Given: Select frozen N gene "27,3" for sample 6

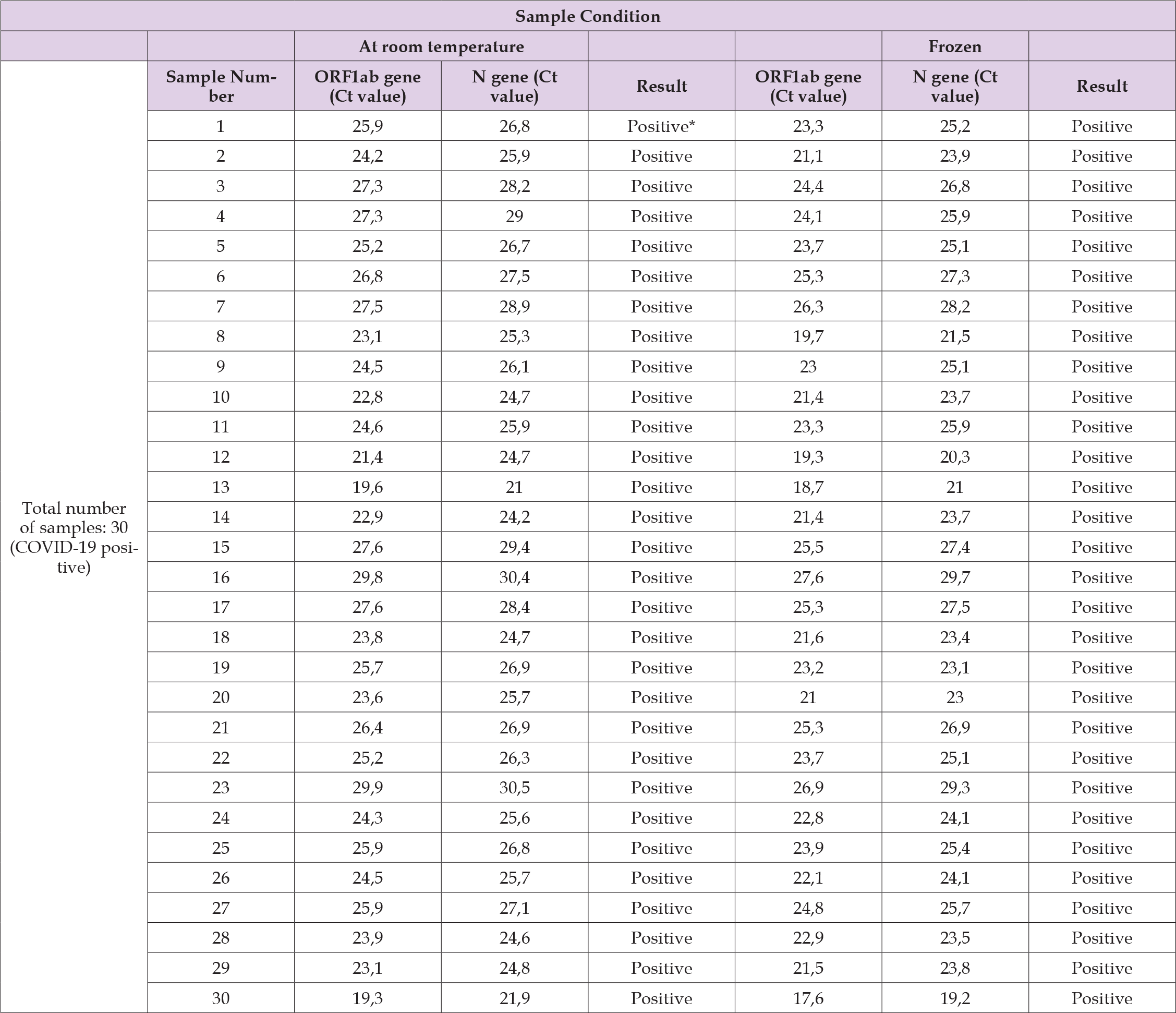Looking at the screenshot, I should (x=955, y=276).
